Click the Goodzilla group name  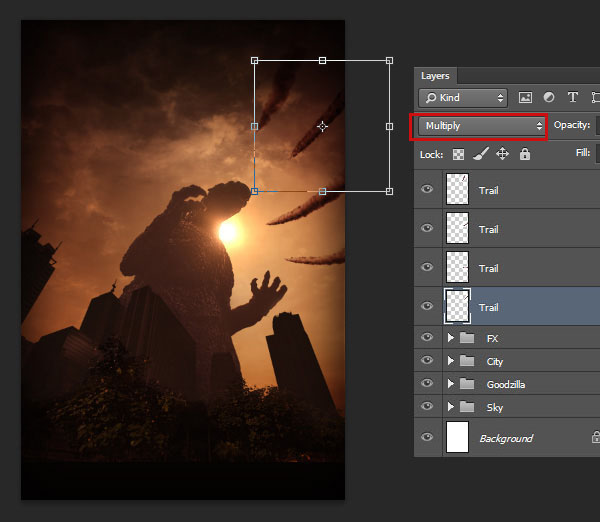point(505,384)
